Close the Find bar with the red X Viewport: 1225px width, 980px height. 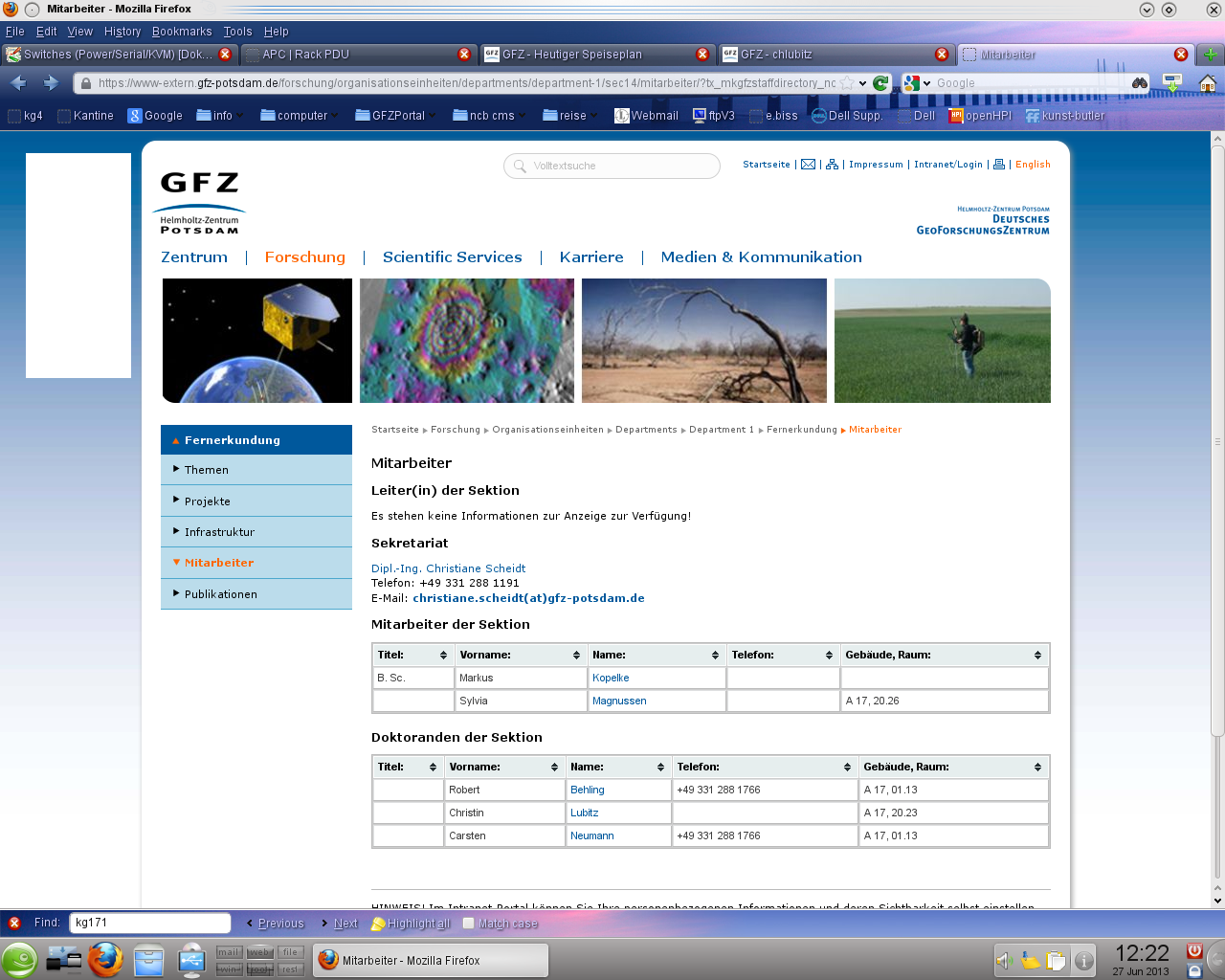tap(14, 924)
